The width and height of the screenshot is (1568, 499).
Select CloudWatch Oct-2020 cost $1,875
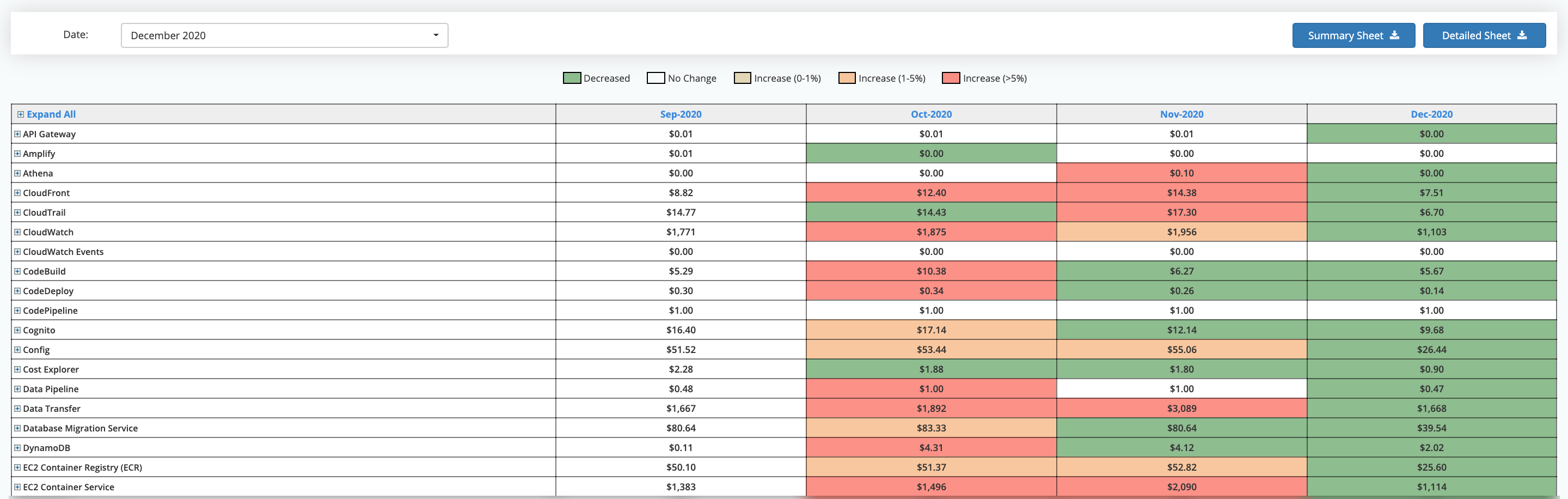(932, 232)
